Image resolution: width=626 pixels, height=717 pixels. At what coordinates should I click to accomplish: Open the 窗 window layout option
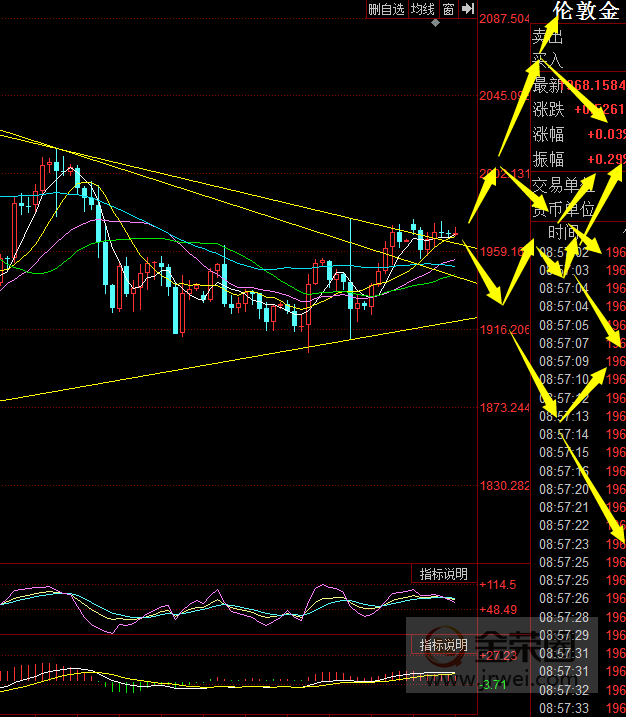click(x=449, y=9)
